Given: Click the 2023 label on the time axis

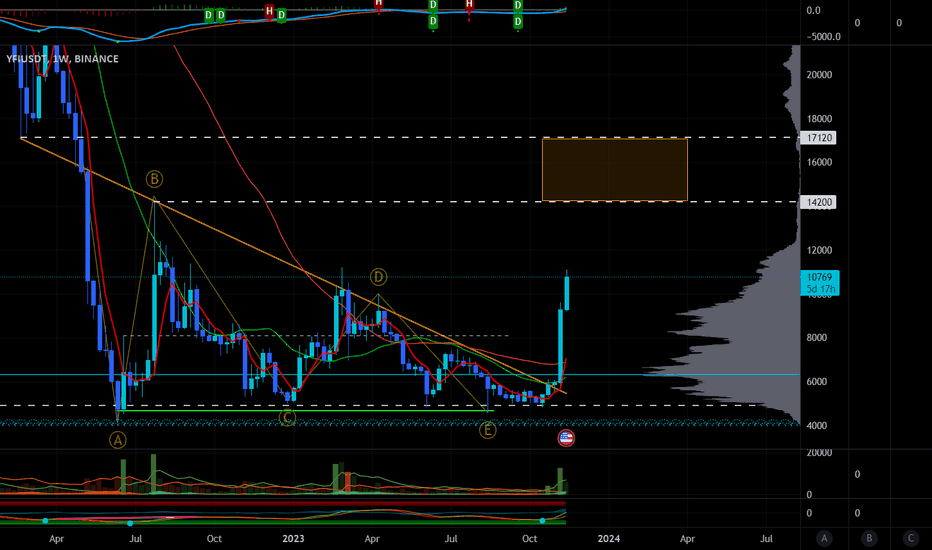Looking at the screenshot, I should click(293, 539).
